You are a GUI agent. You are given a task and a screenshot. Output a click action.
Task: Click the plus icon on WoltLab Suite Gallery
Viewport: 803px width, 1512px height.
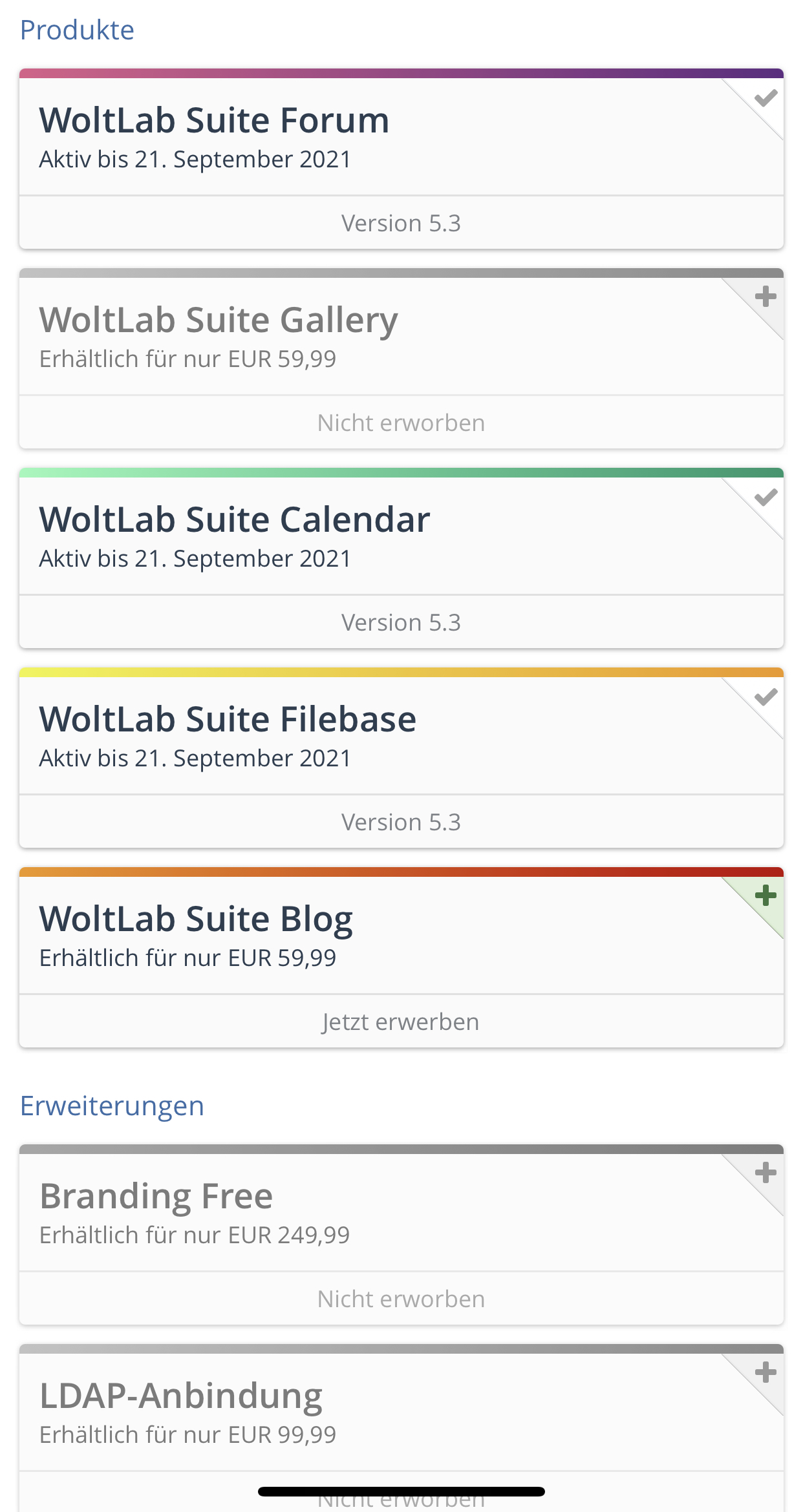(766, 297)
